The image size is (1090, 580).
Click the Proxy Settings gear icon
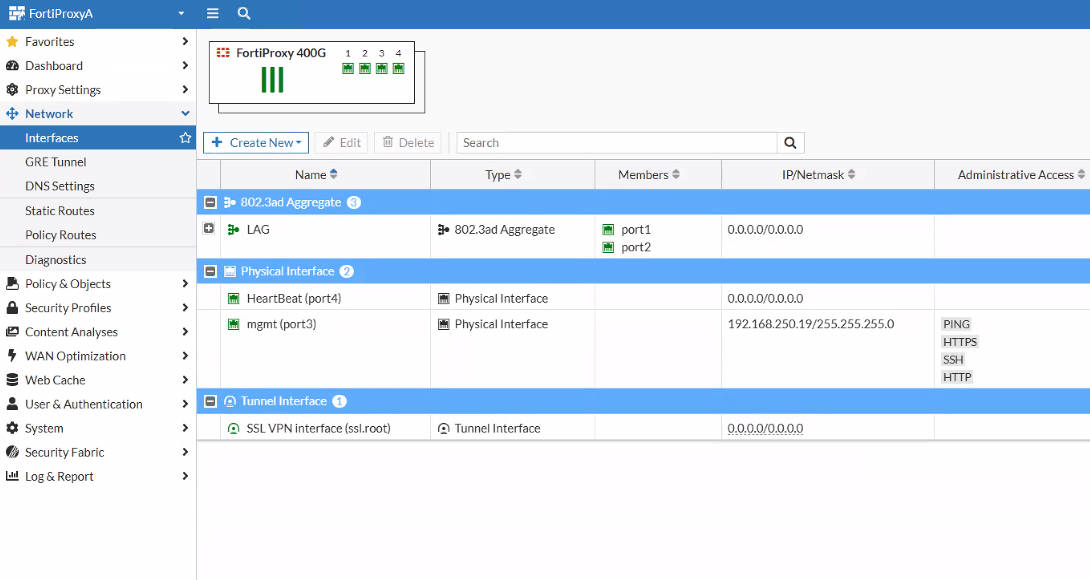pyautogui.click(x=12, y=90)
